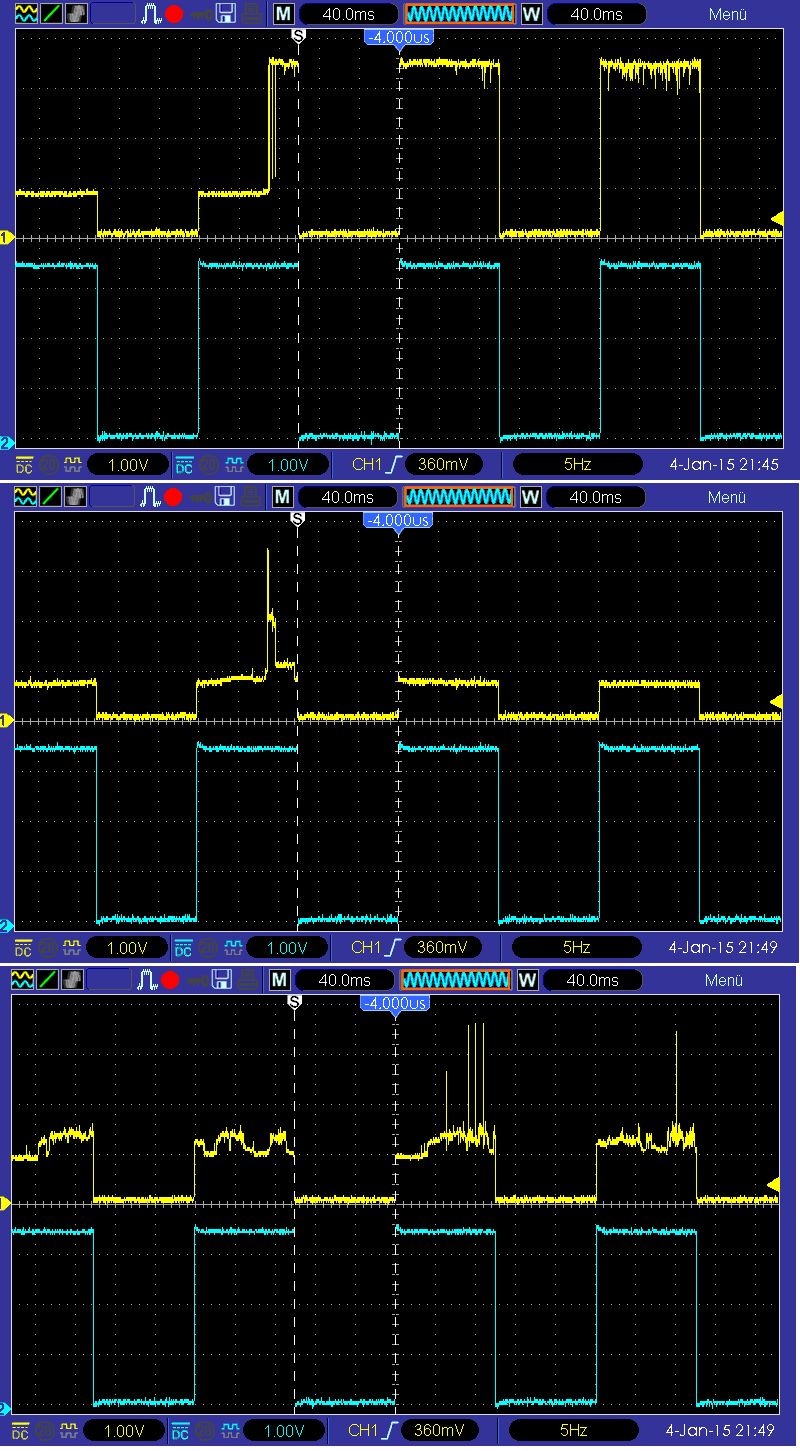Click the M 40.0ms timebase value in middle capture
800x1451 pixels.
(348, 497)
